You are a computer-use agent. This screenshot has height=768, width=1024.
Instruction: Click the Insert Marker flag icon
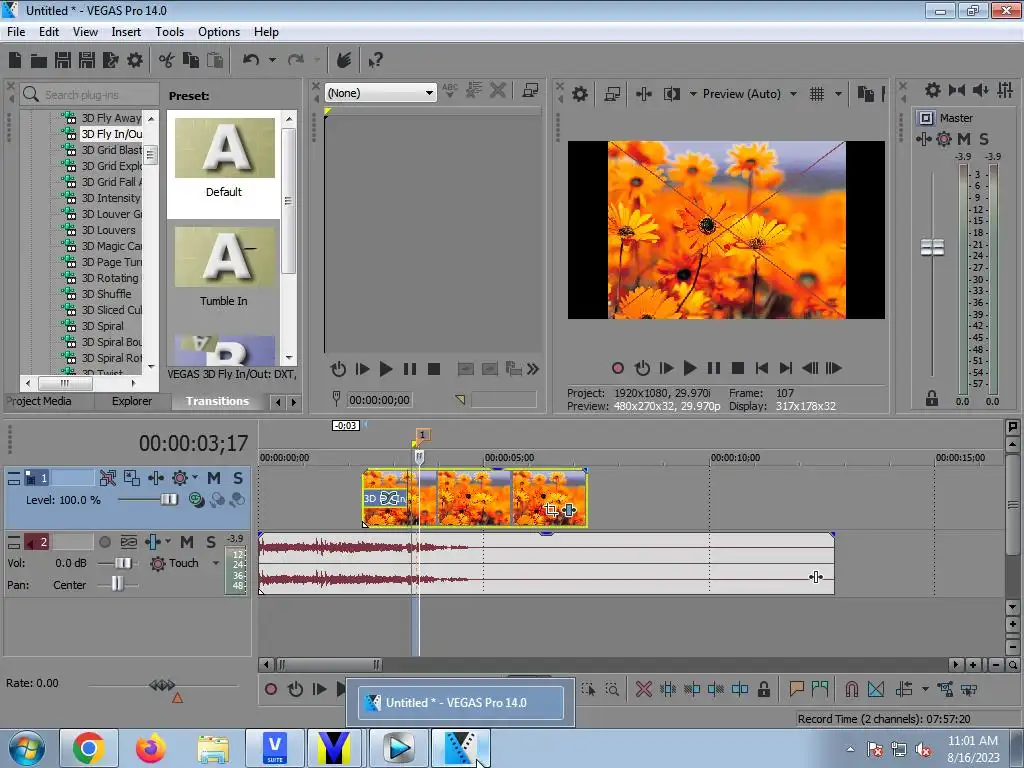tap(796, 689)
